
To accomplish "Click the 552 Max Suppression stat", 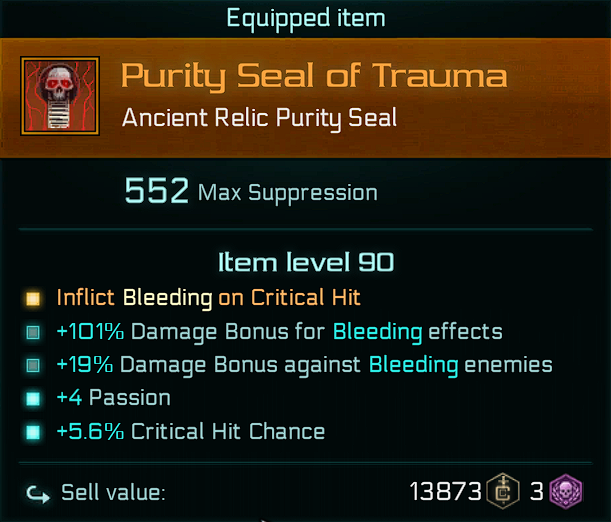I will pos(250,191).
